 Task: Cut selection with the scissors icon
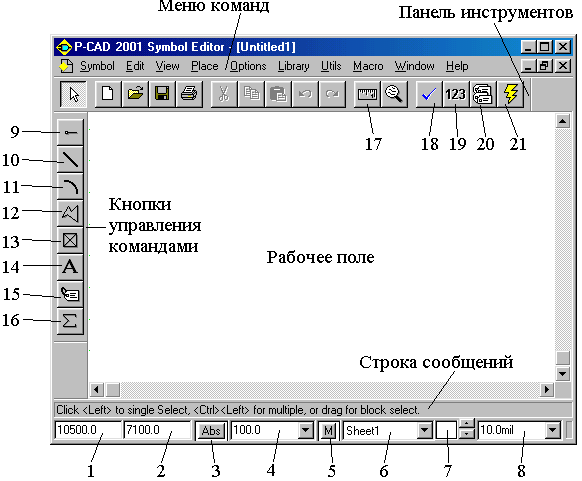pyautogui.click(x=224, y=94)
